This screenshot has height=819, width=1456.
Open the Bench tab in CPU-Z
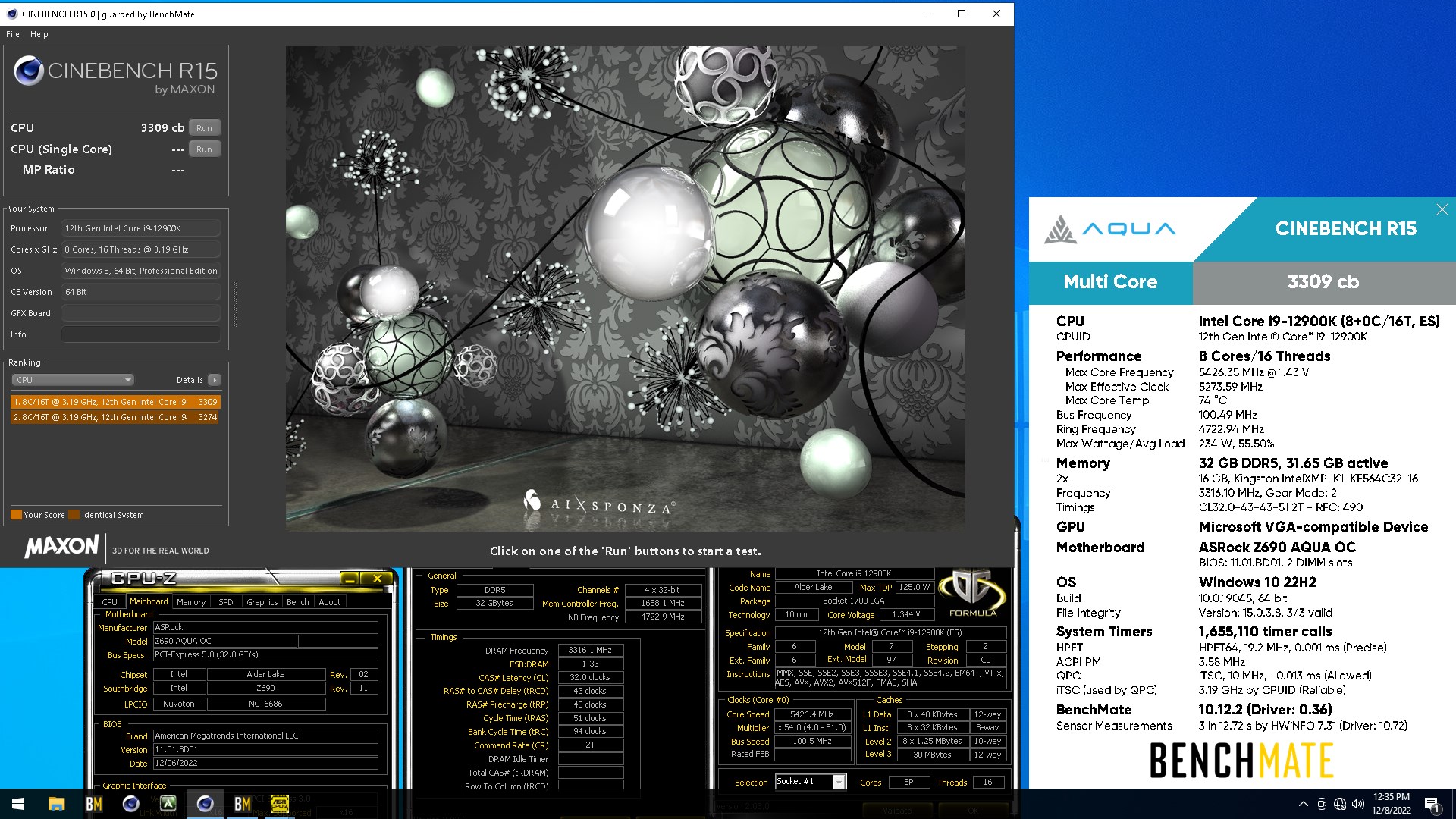[x=298, y=602]
